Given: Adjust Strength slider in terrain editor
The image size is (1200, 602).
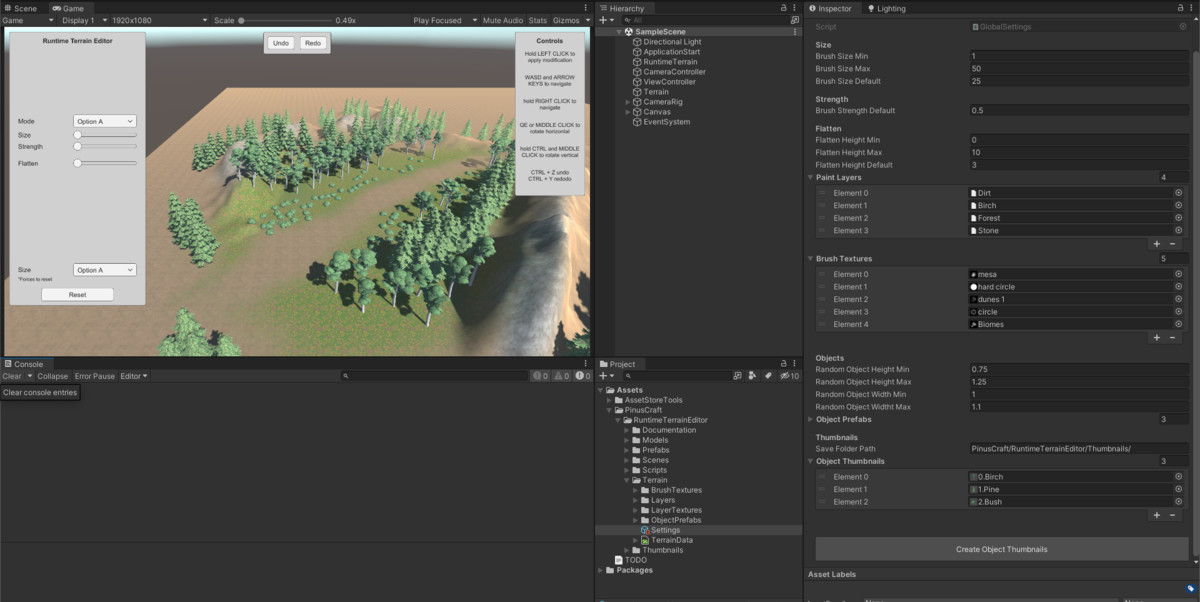Looking at the screenshot, I should coord(105,146).
